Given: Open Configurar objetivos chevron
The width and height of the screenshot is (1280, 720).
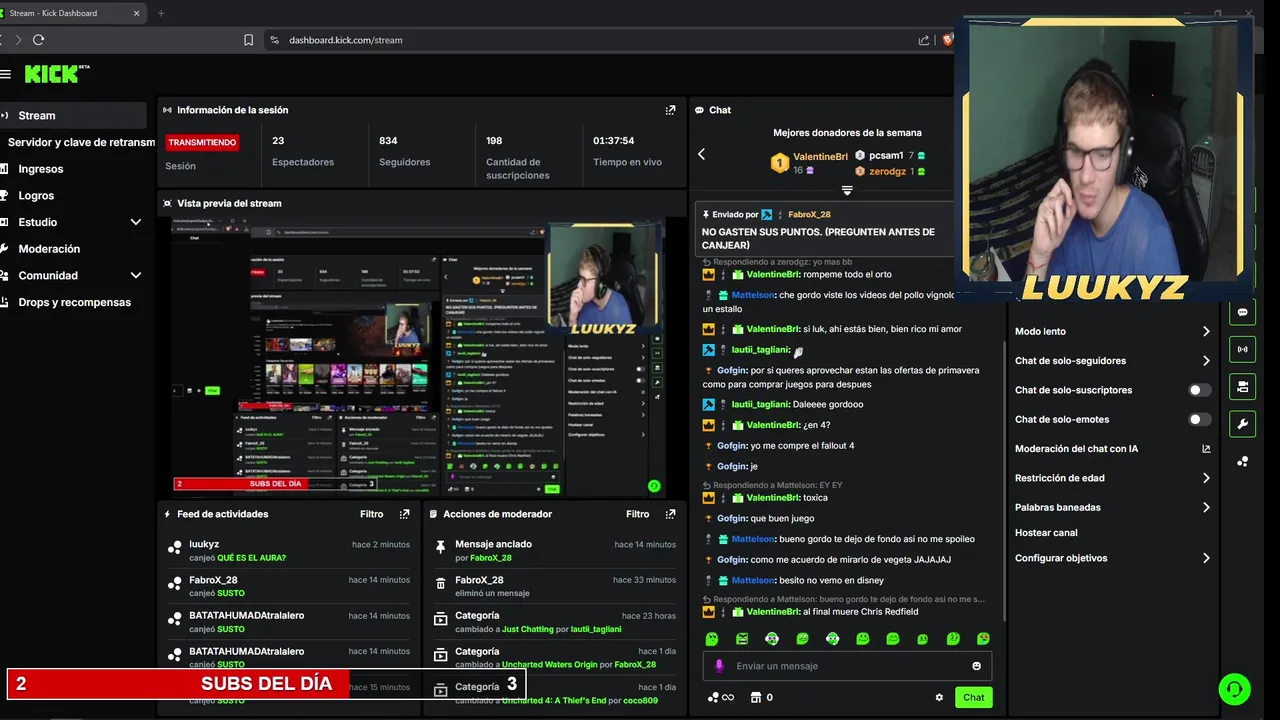Looking at the screenshot, I should [x=1206, y=558].
